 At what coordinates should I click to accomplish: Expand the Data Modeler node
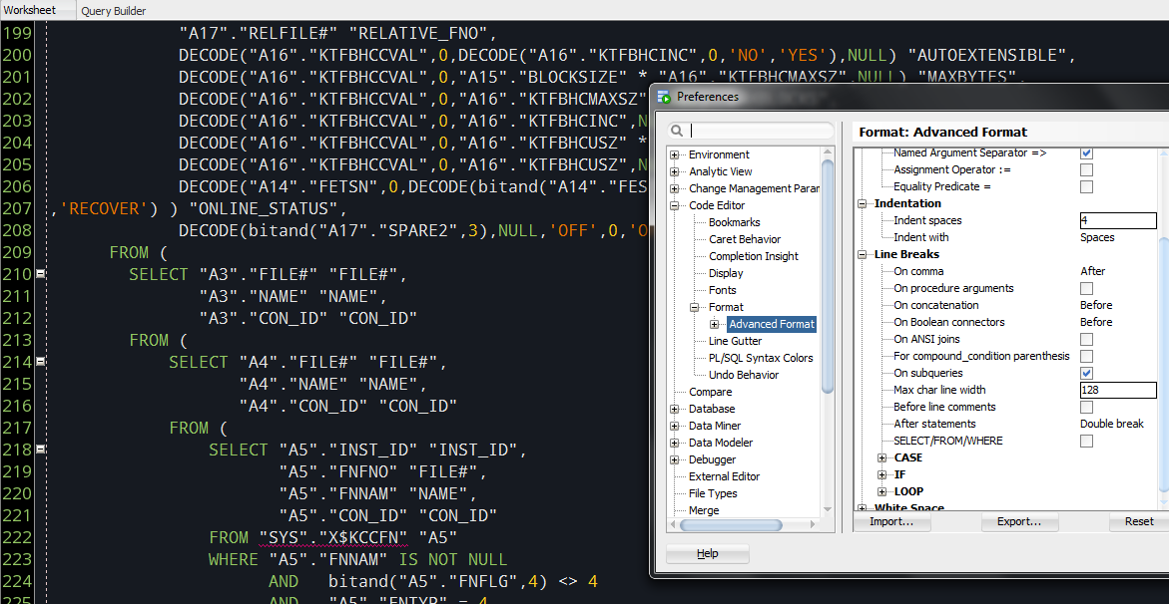(x=675, y=443)
